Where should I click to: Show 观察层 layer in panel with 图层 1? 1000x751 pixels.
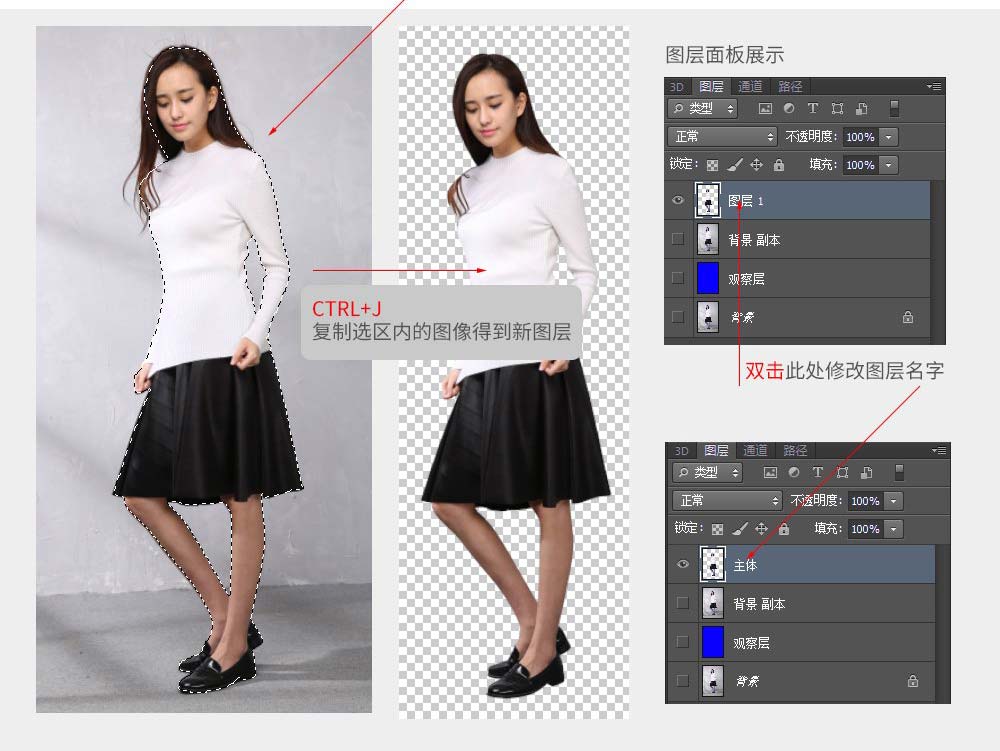pos(678,278)
